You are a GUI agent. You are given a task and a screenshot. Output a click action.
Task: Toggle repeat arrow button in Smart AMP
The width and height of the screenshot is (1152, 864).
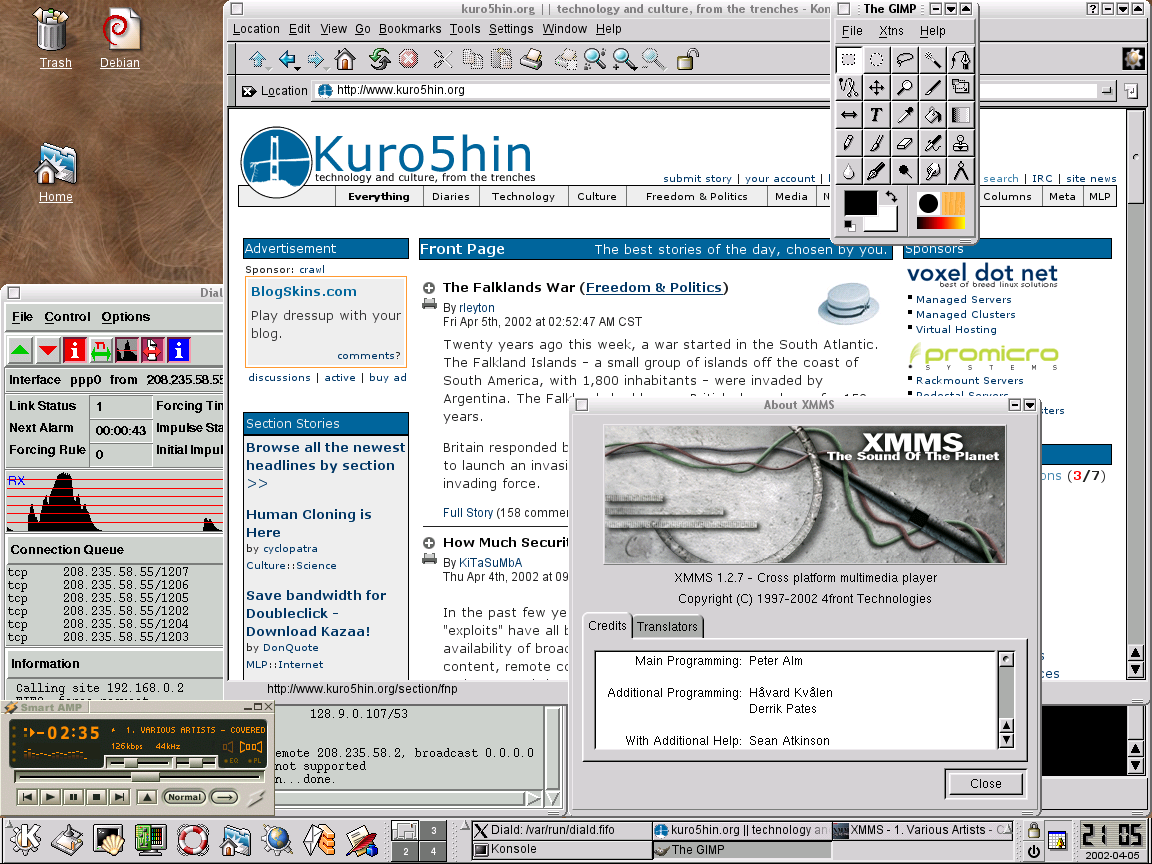pos(225,797)
